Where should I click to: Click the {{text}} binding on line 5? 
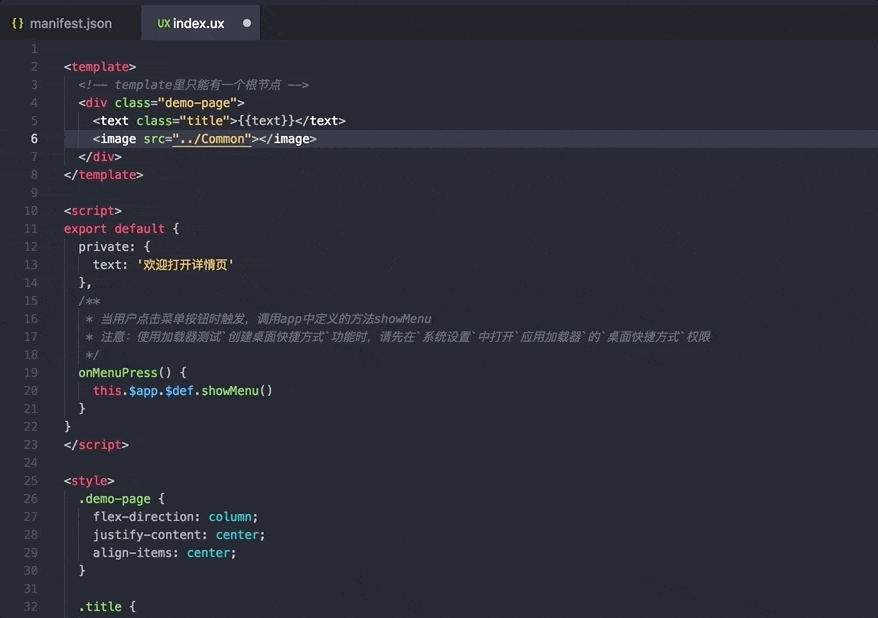point(266,121)
